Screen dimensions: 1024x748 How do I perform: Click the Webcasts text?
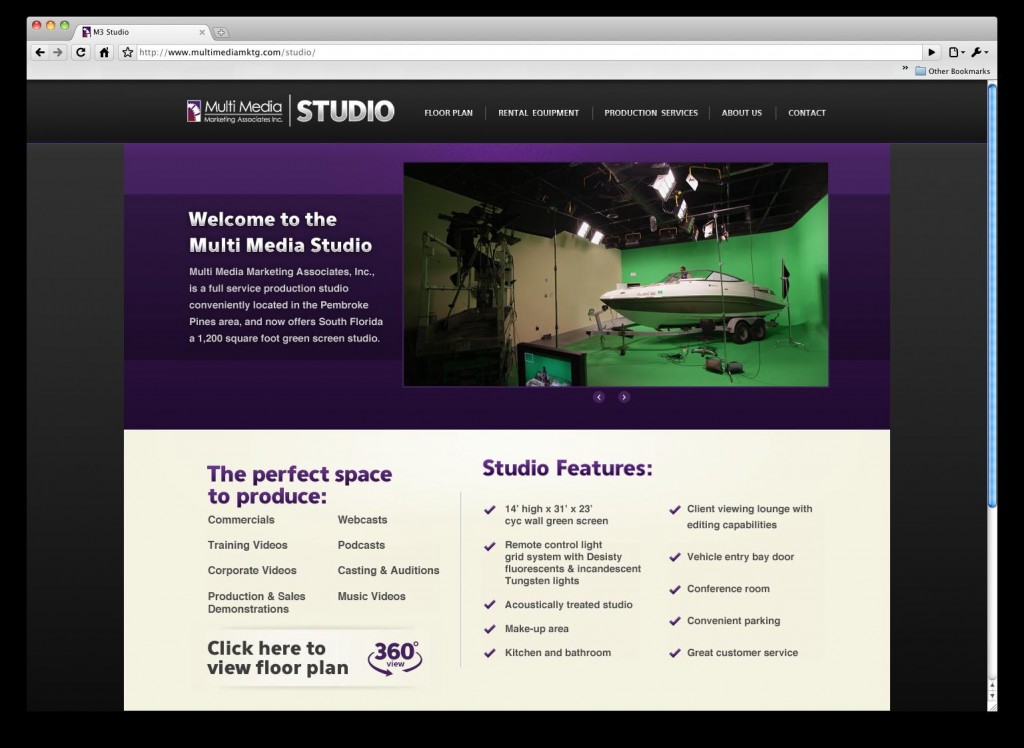pos(362,520)
